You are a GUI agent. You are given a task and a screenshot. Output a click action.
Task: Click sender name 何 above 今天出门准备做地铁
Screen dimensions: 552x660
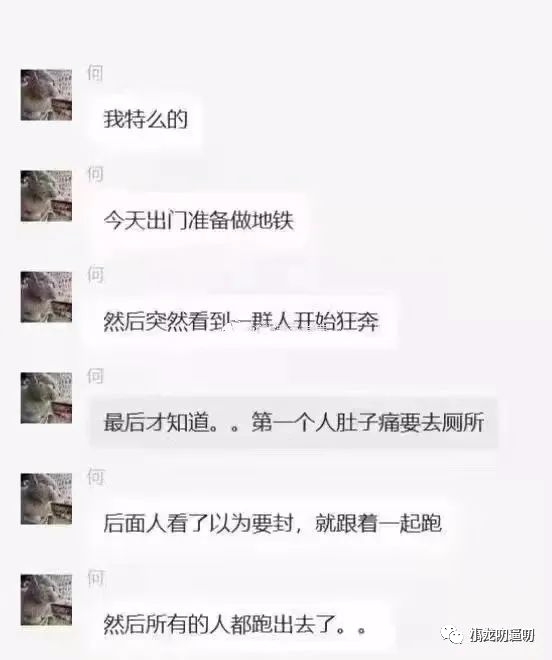(x=95, y=174)
